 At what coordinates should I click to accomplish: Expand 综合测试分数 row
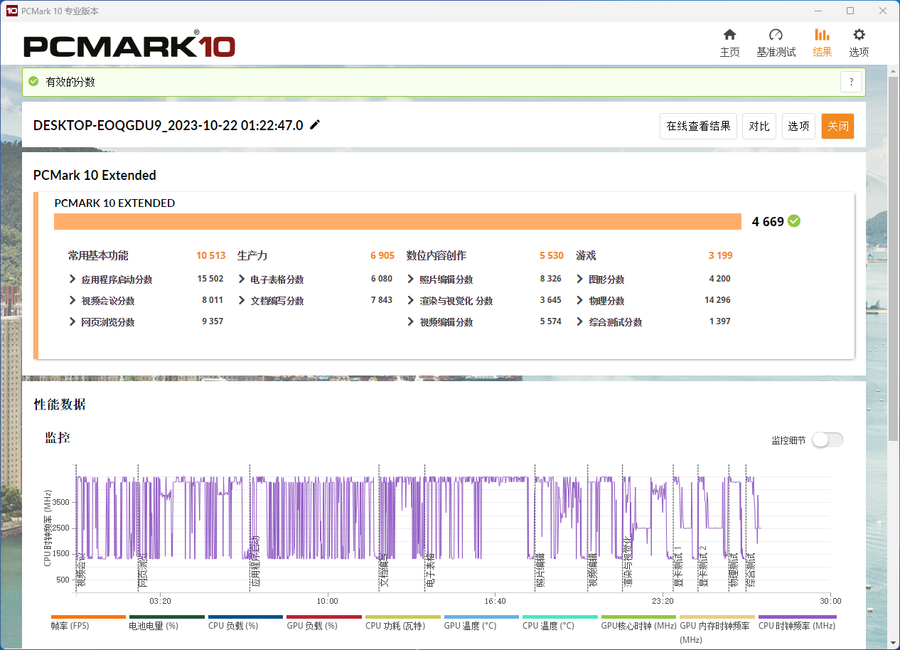[x=580, y=322]
